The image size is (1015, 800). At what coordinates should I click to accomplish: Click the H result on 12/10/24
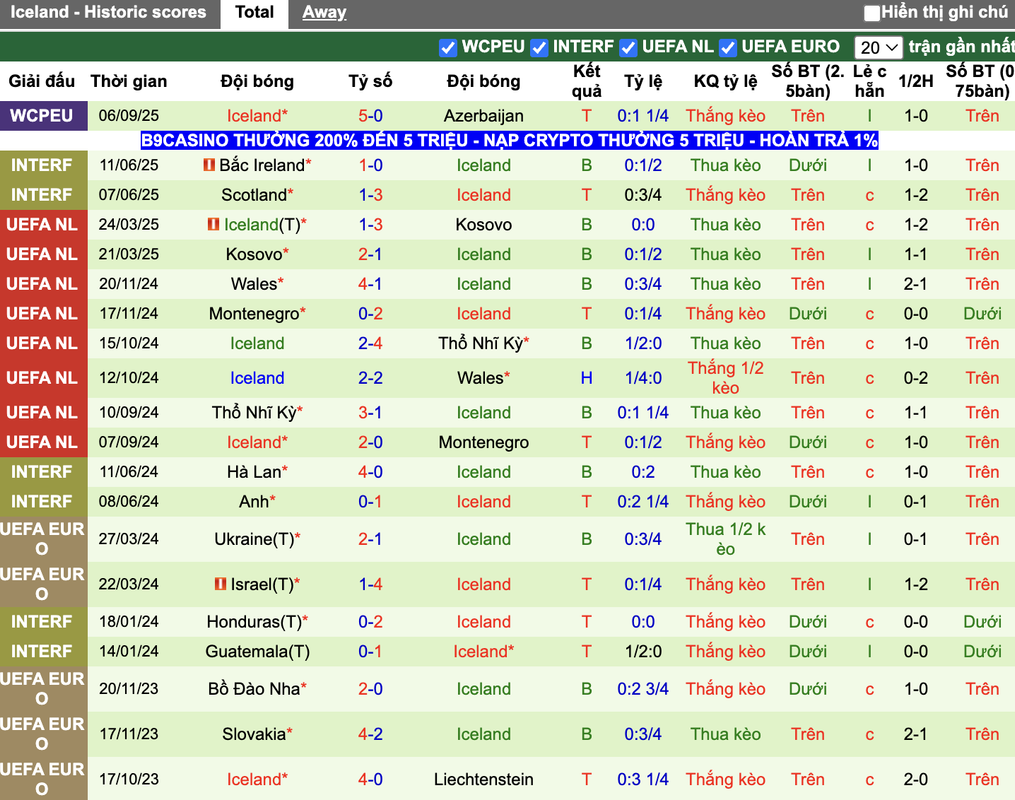click(586, 378)
